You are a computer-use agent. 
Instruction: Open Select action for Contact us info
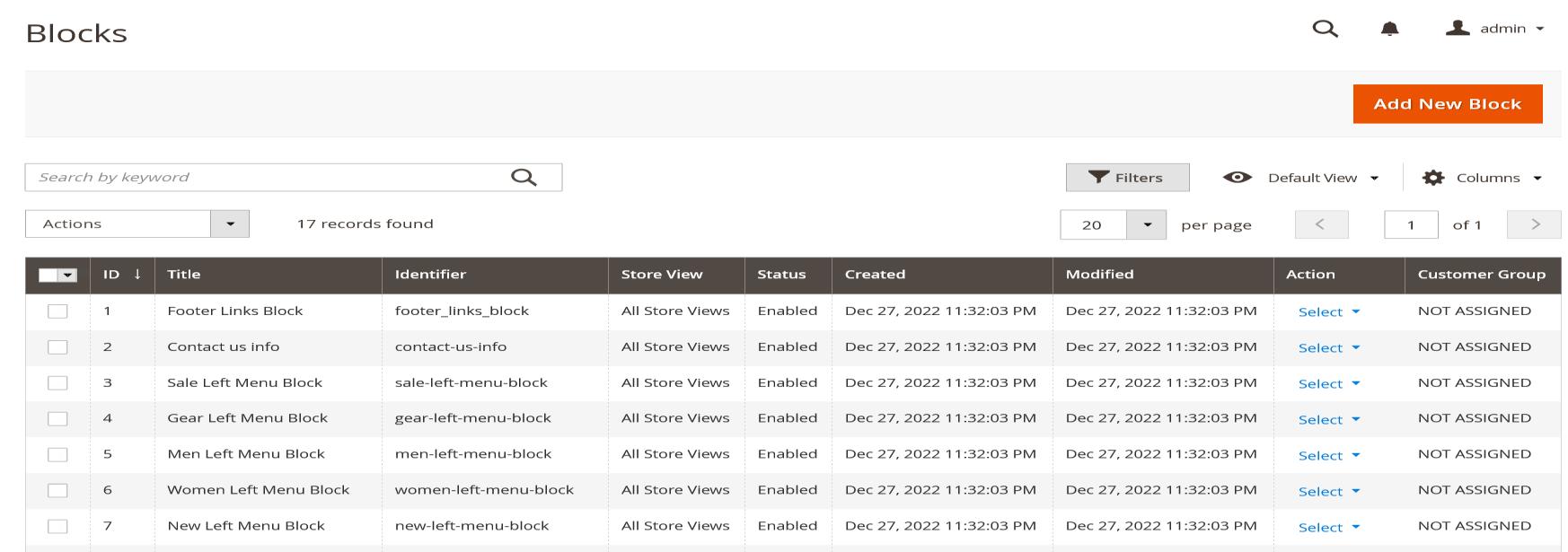click(x=1328, y=348)
